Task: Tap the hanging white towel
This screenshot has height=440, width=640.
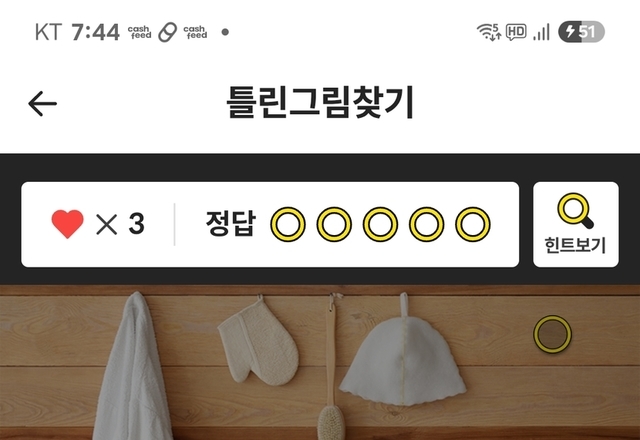Action: 132,367
